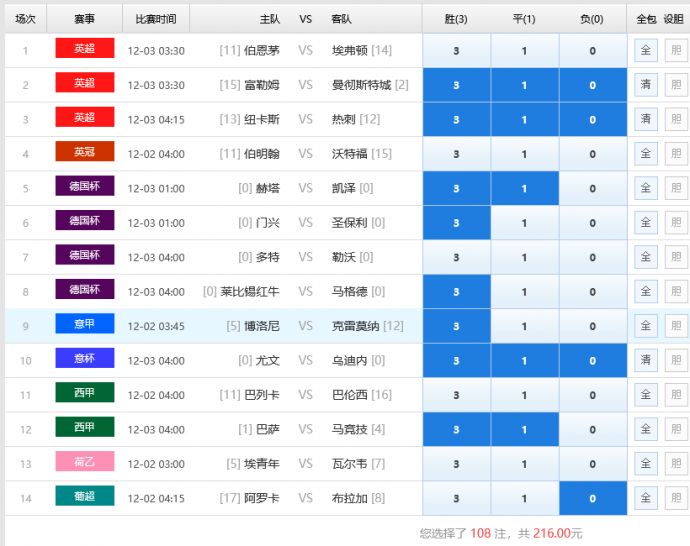Deselect loss (0) for 阿罗卡 vs 布拉加
The height and width of the screenshot is (546, 690).
(x=592, y=498)
